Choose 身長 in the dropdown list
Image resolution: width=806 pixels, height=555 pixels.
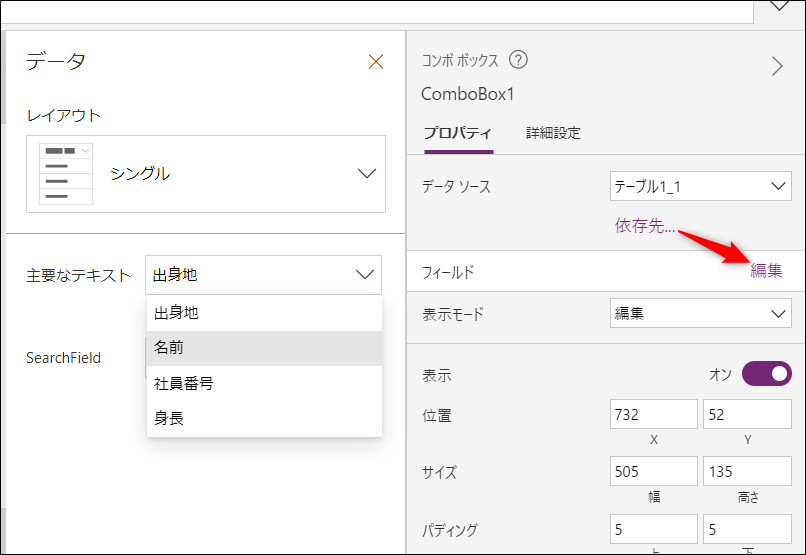pyautogui.click(x=264, y=418)
